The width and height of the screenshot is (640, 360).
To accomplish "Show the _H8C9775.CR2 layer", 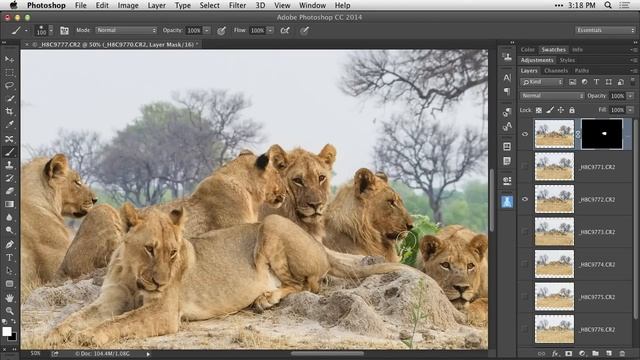I will (525, 297).
